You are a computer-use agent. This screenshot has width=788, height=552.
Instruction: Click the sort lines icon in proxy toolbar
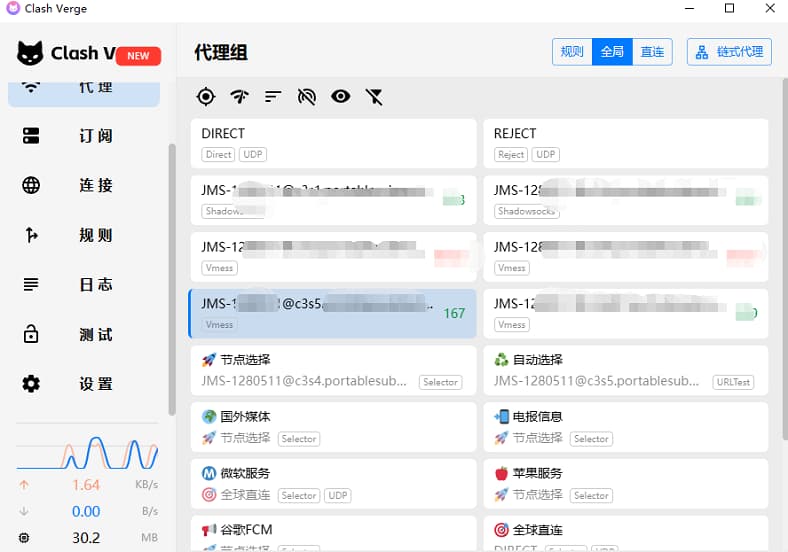click(x=273, y=97)
